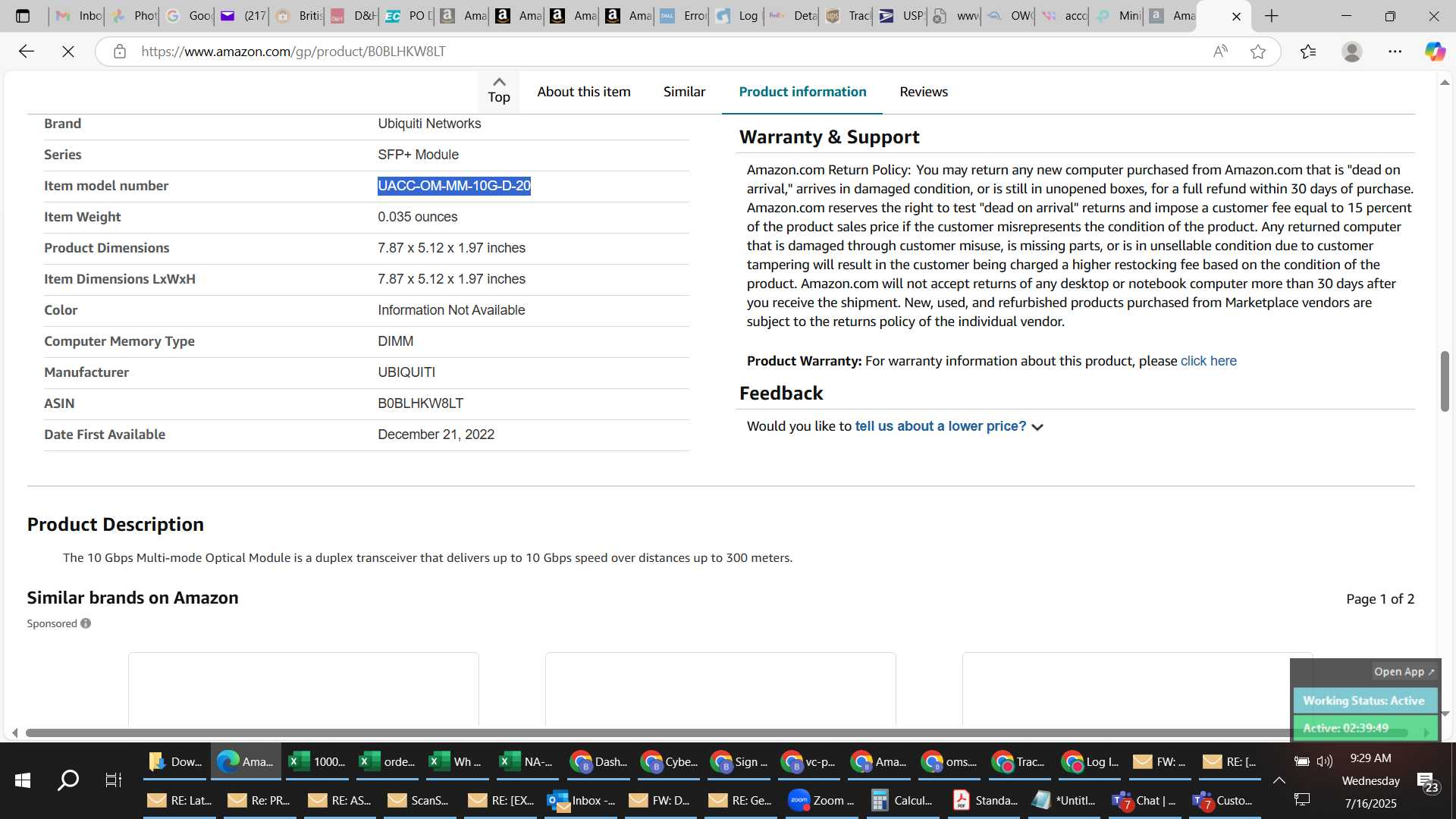Jump to page Top arrow
This screenshot has height=819, width=1456.
tap(498, 91)
